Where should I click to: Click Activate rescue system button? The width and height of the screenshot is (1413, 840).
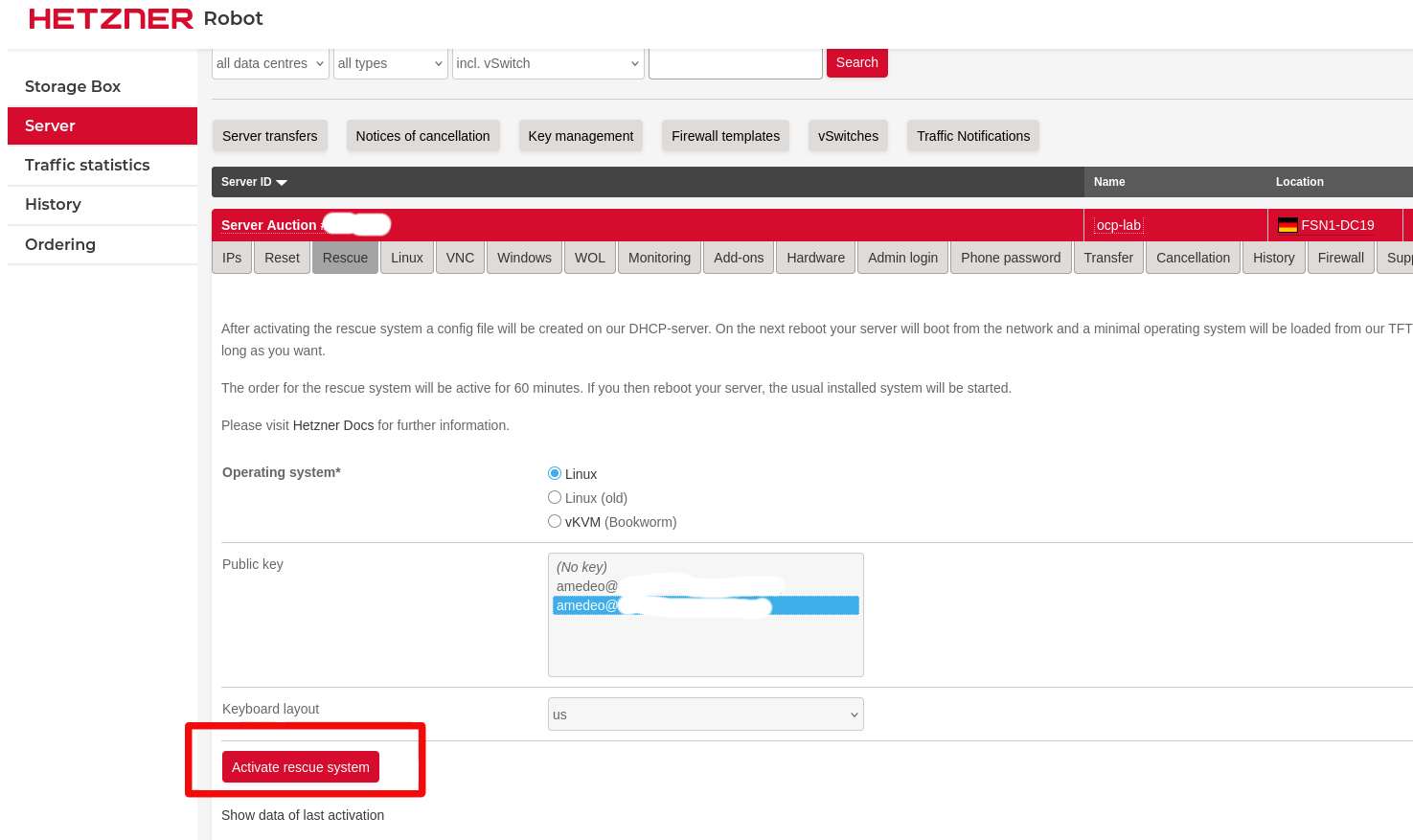[301, 767]
